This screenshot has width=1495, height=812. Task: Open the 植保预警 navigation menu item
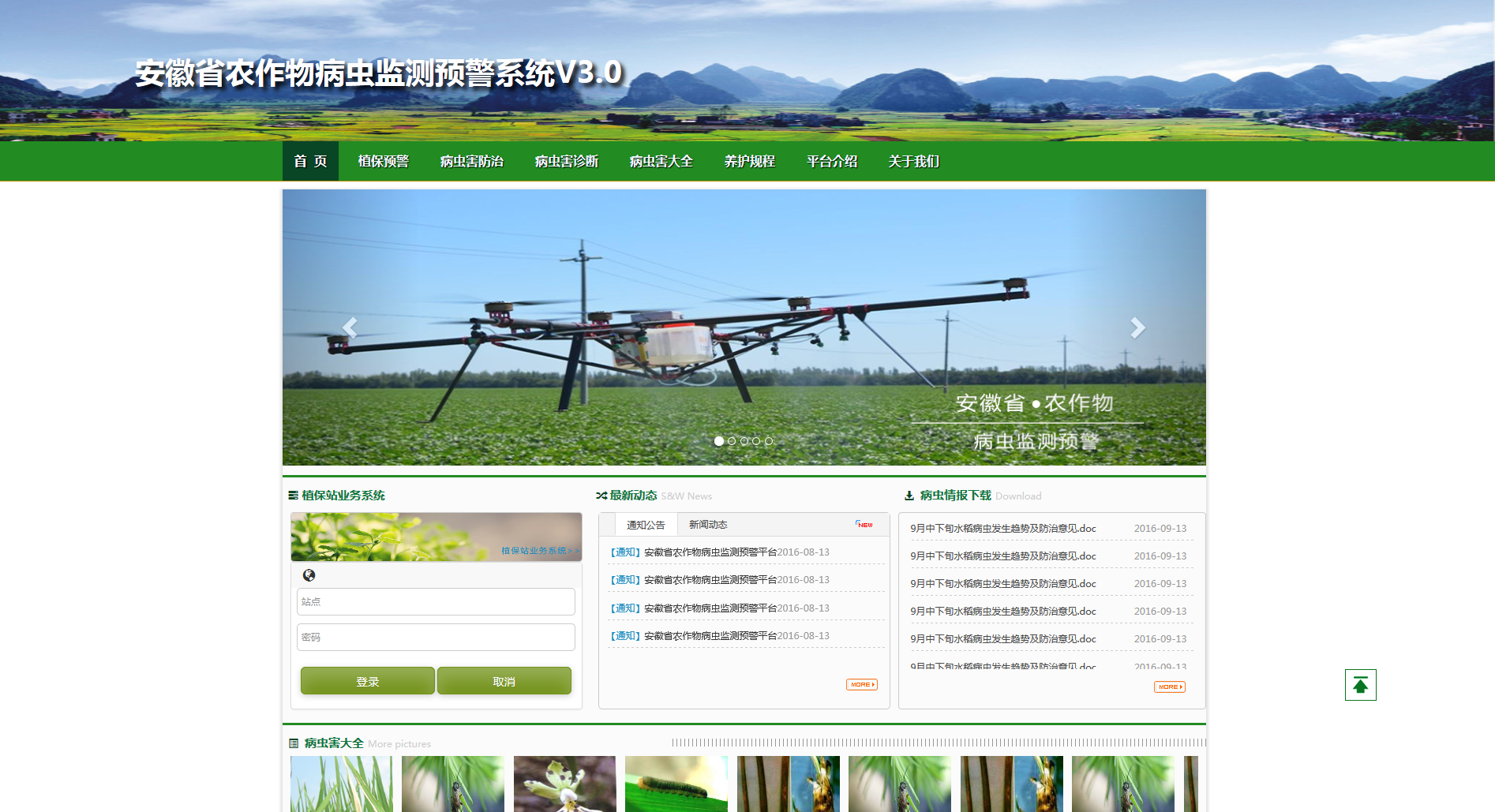pyautogui.click(x=384, y=162)
